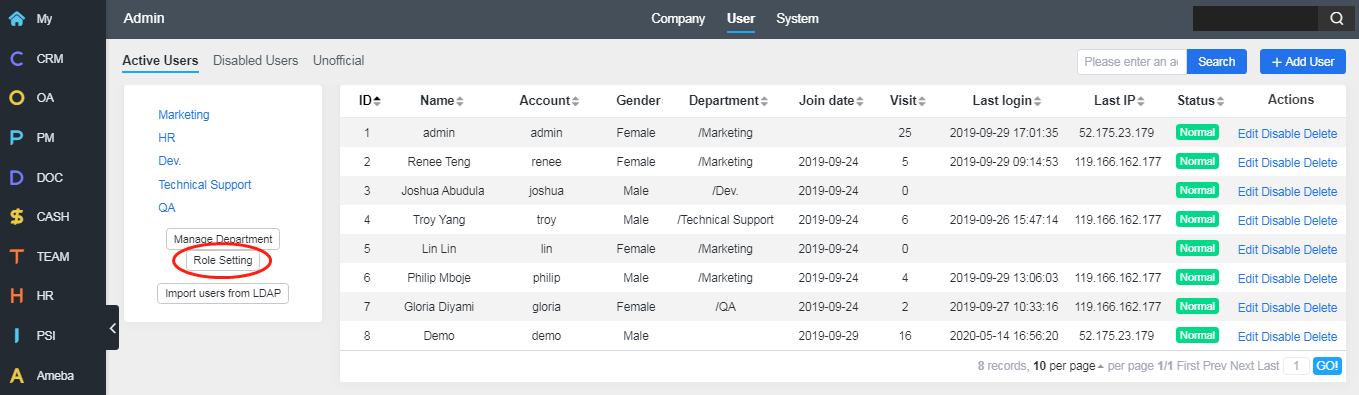Delete Philip Mboje's account

point(1320,278)
